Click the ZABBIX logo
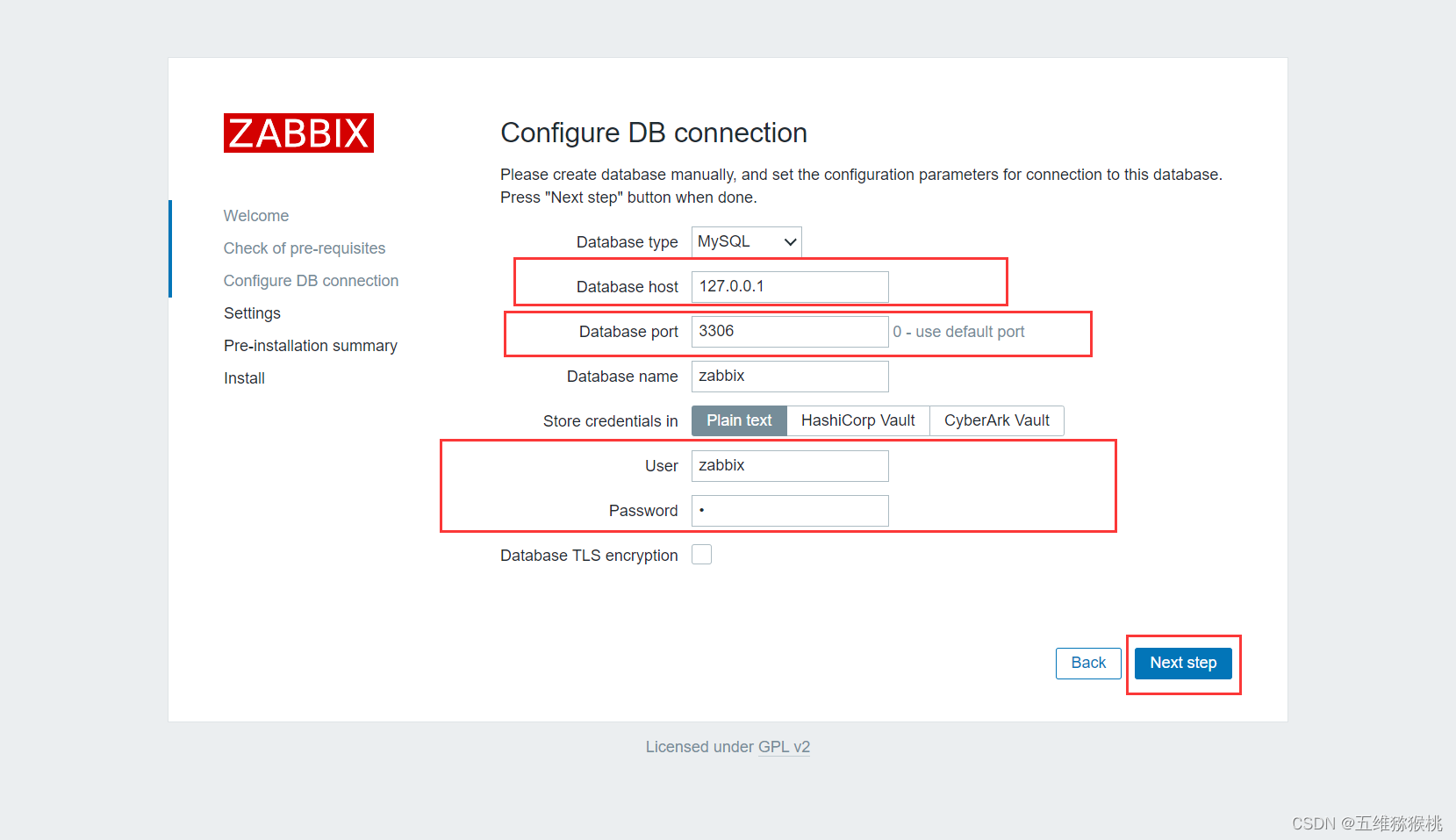The image size is (1456, 840). (298, 133)
